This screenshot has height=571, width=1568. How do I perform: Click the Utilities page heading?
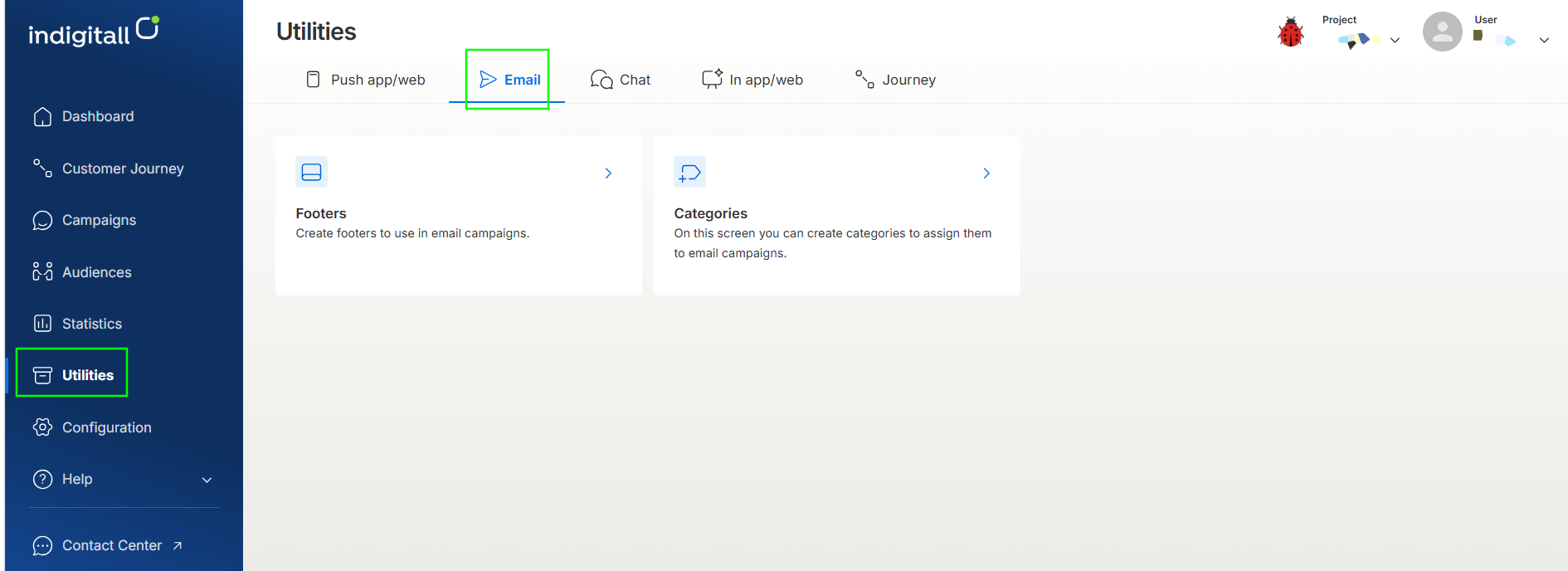click(316, 32)
